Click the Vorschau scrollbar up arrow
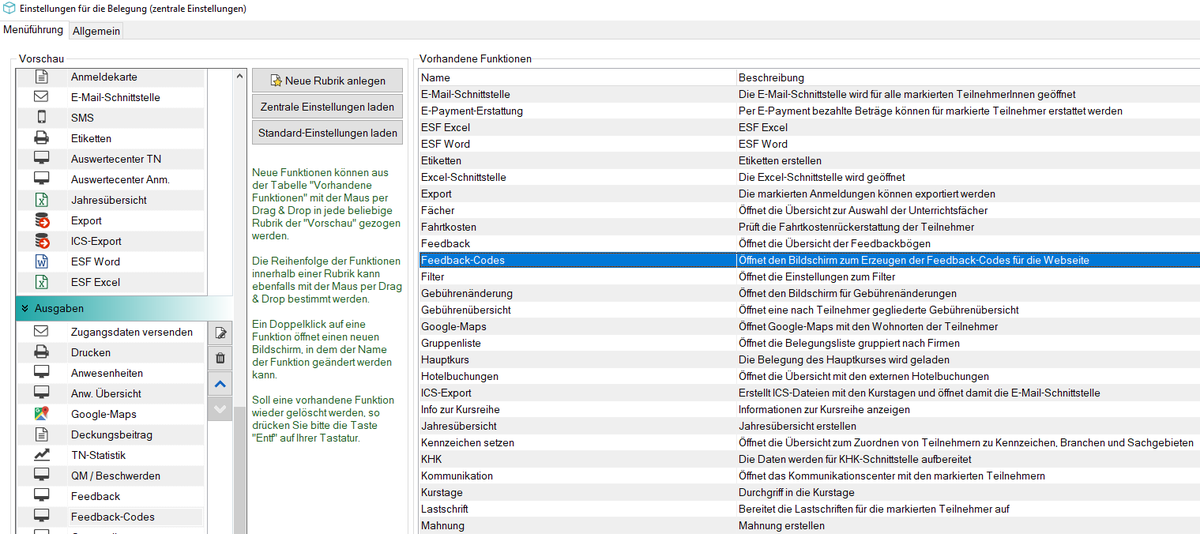Screen dimensions: 1200x534 pyautogui.click(x=239, y=76)
